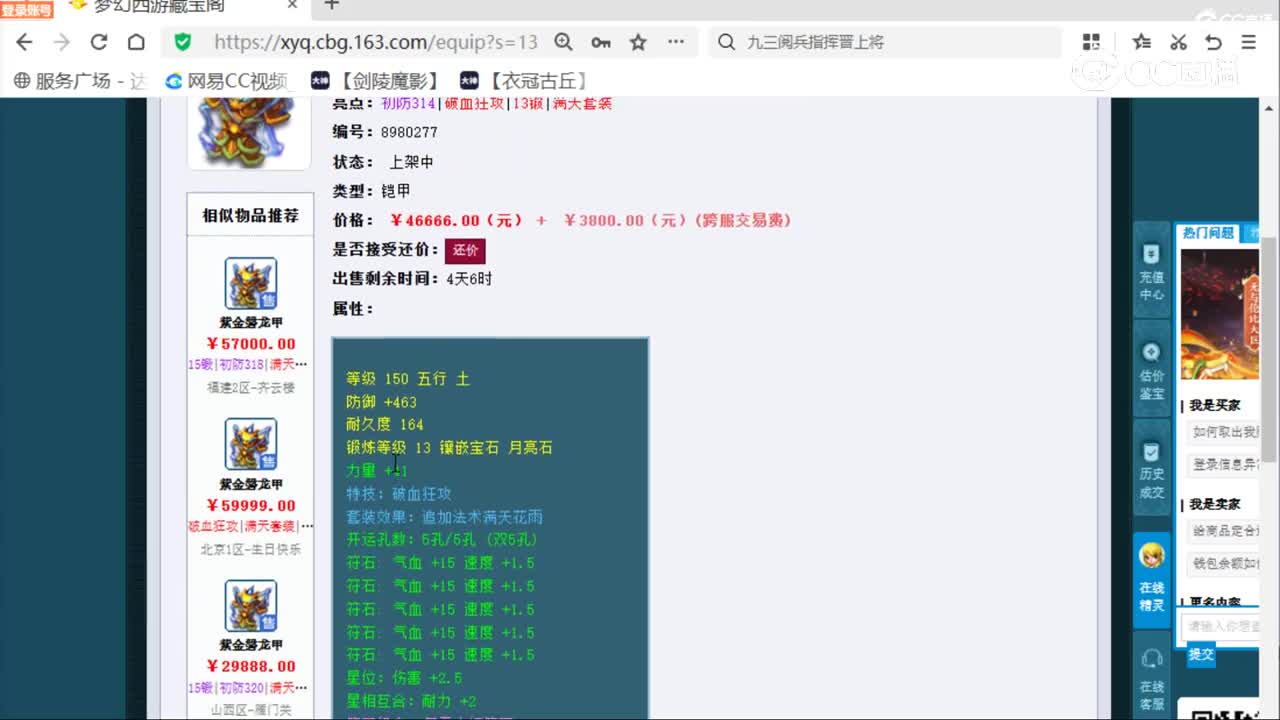1280x720 pixels.
Task: Reload the page with refresh icon
Action: tap(98, 42)
